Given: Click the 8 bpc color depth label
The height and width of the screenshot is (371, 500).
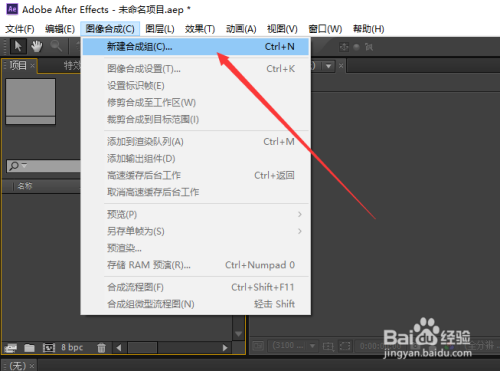Looking at the screenshot, I should pyautogui.click(x=72, y=347).
